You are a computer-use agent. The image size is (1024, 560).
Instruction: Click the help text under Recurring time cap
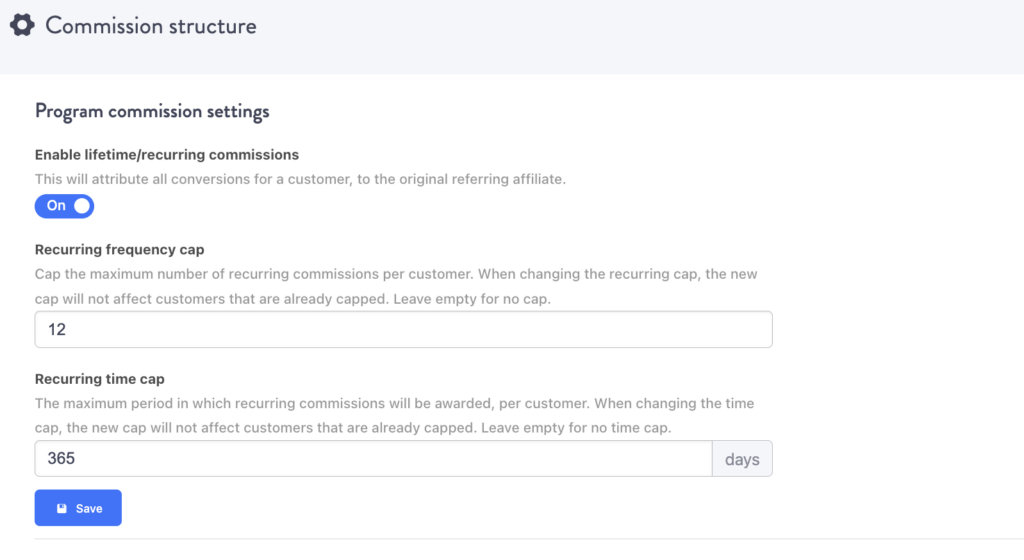[x=394, y=414]
